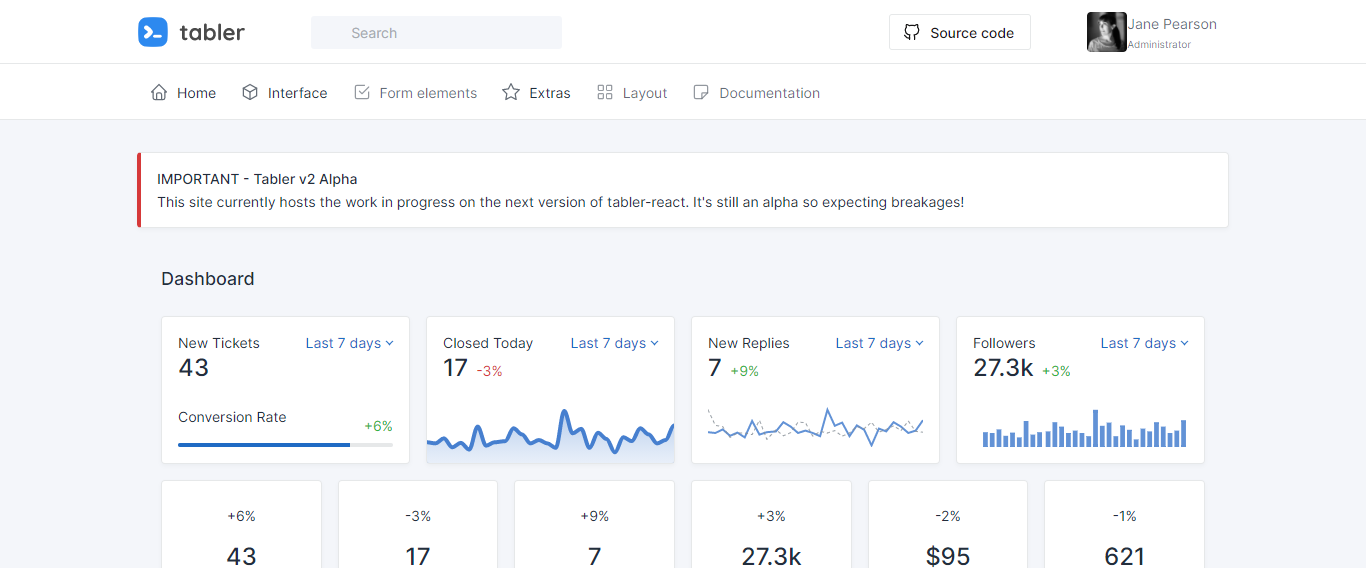Click the Form elements checkbox icon
The width and height of the screenshot is (1366, 568).
click(x=362, y=92)
